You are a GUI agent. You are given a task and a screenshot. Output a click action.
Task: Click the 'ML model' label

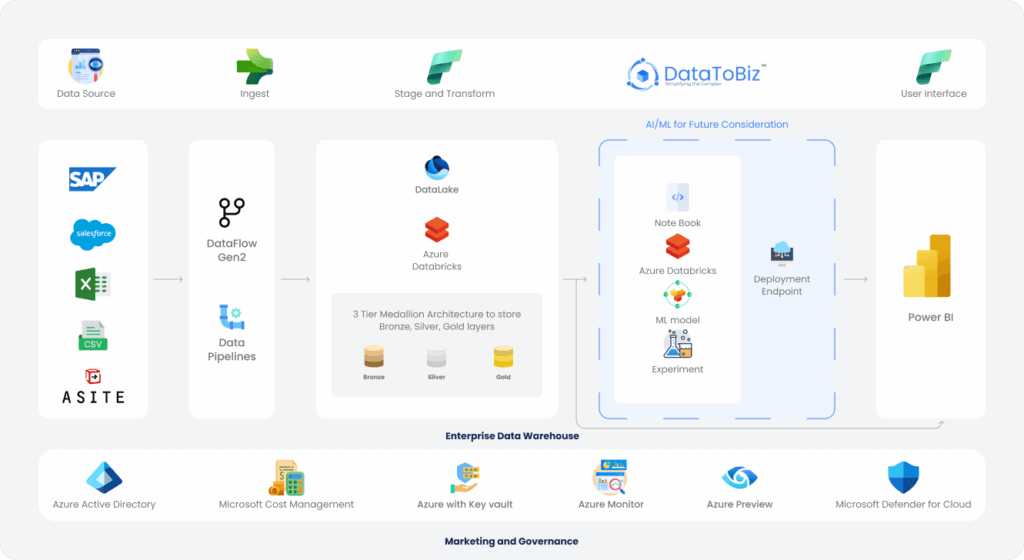click(677, 320)
